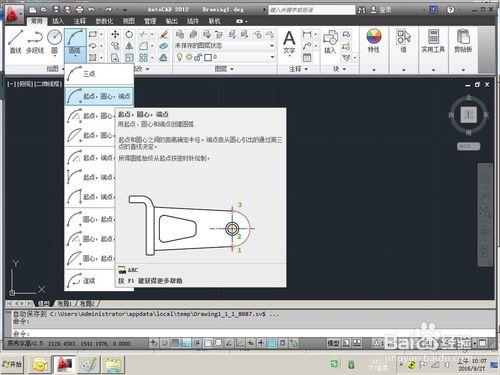Select the Rectangle tool in draw panel
This screenshot has height=375, width=500.
93,34
